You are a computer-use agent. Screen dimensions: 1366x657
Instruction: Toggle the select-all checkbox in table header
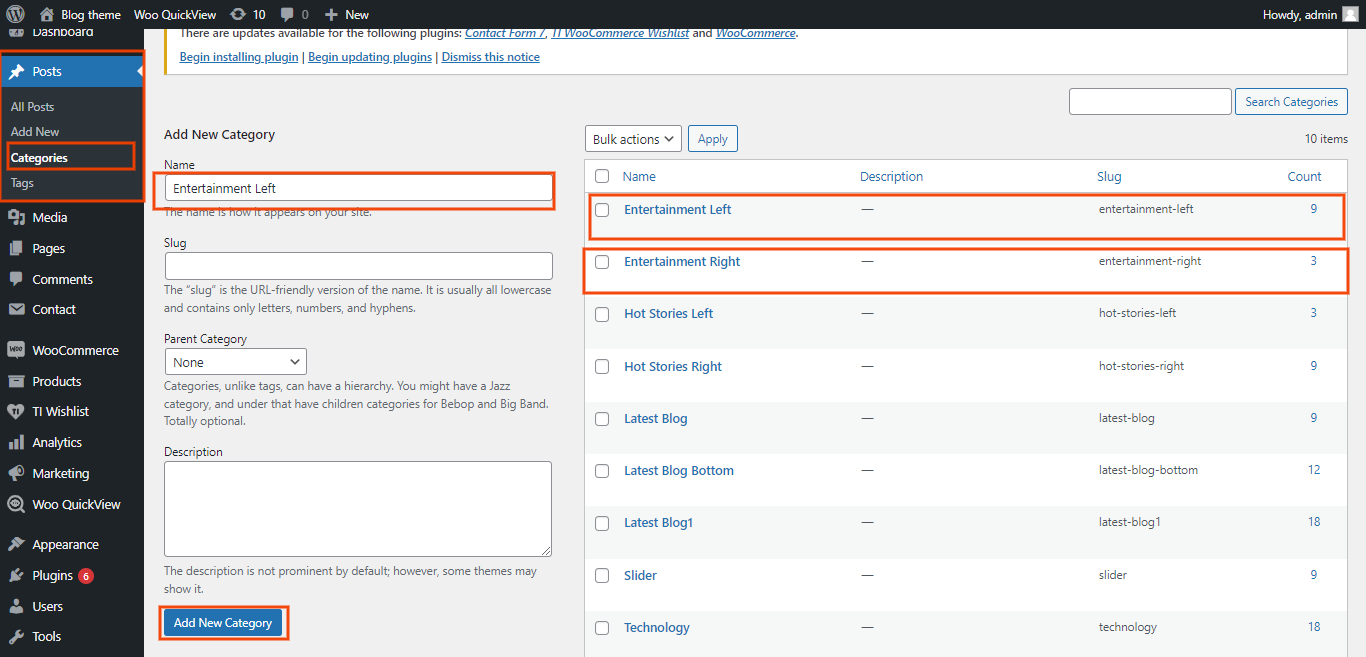[602, 176]
